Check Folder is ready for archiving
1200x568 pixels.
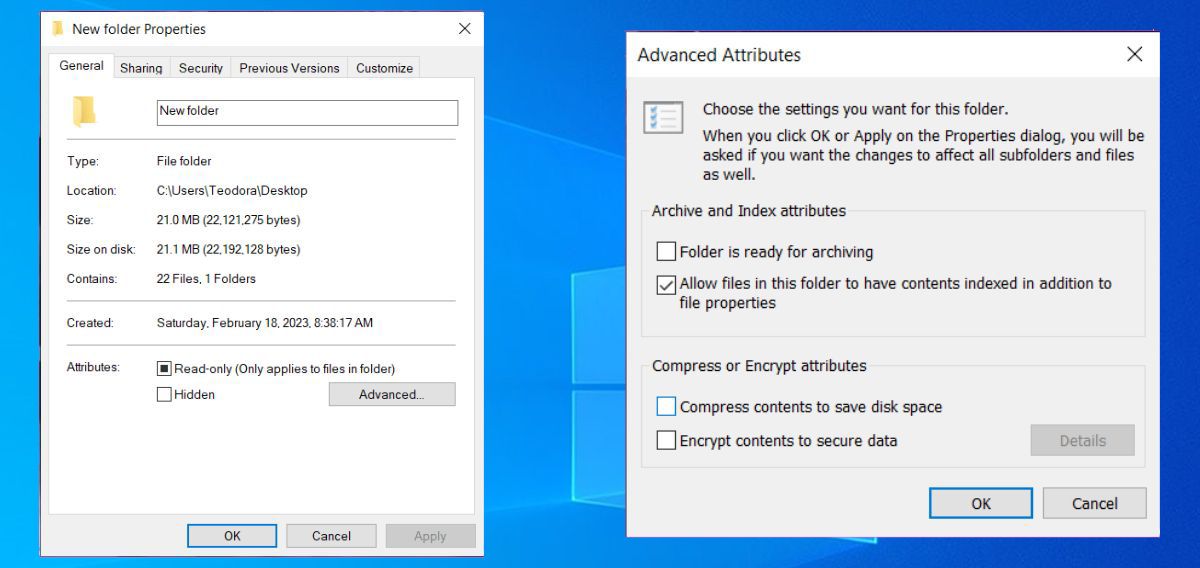666,251
